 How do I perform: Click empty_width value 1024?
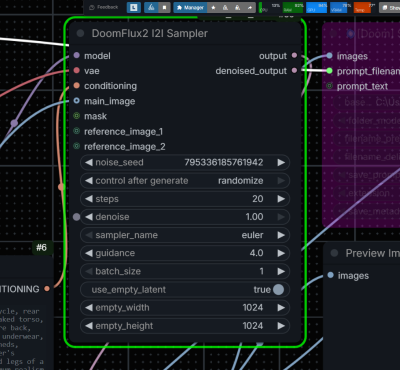pyautogui.click(x=253, y=307)
